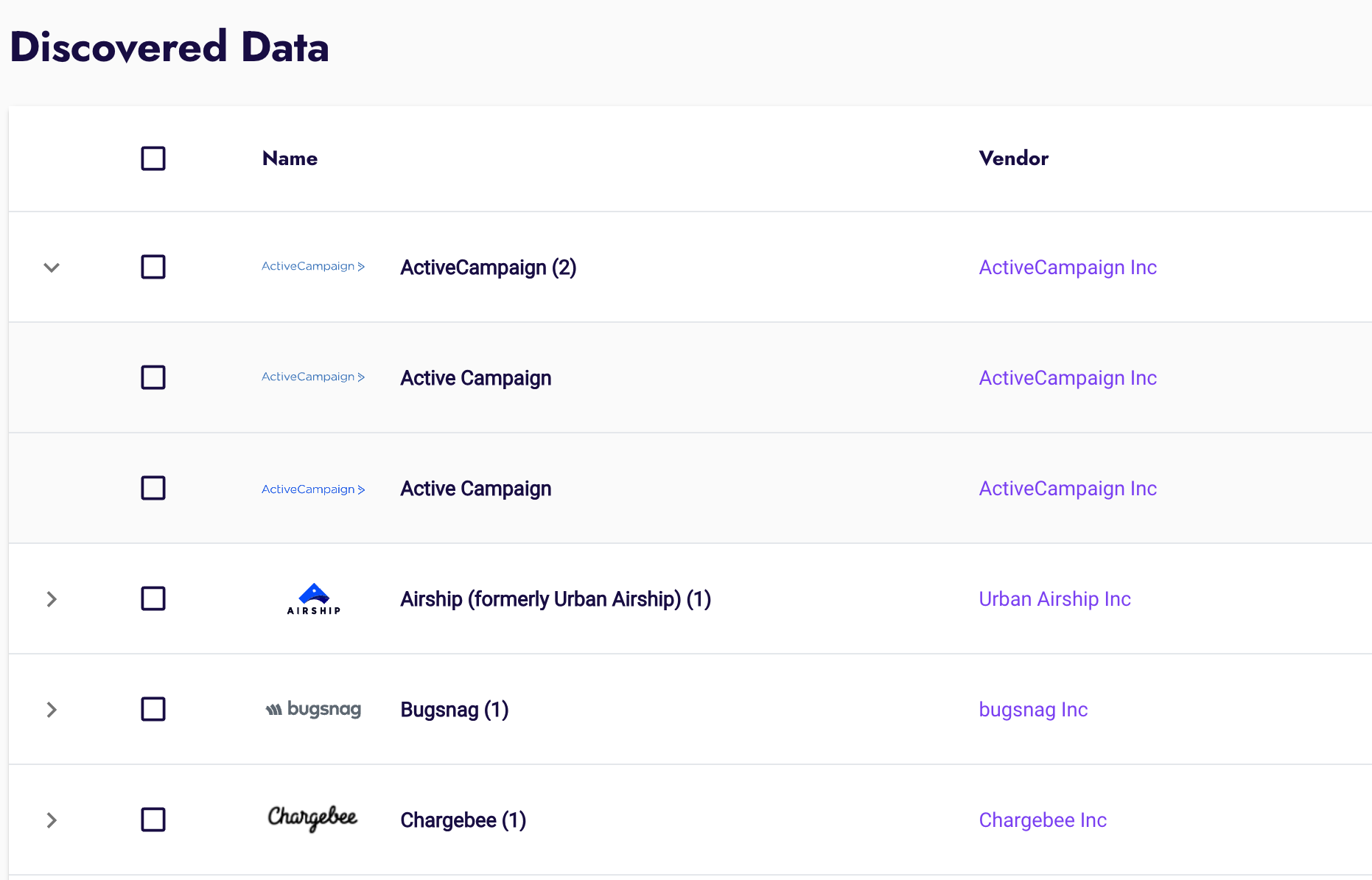Click the Airship logo icon
Screen dimensions: 1372x880
pyautogui.click(x=314, y=598)
